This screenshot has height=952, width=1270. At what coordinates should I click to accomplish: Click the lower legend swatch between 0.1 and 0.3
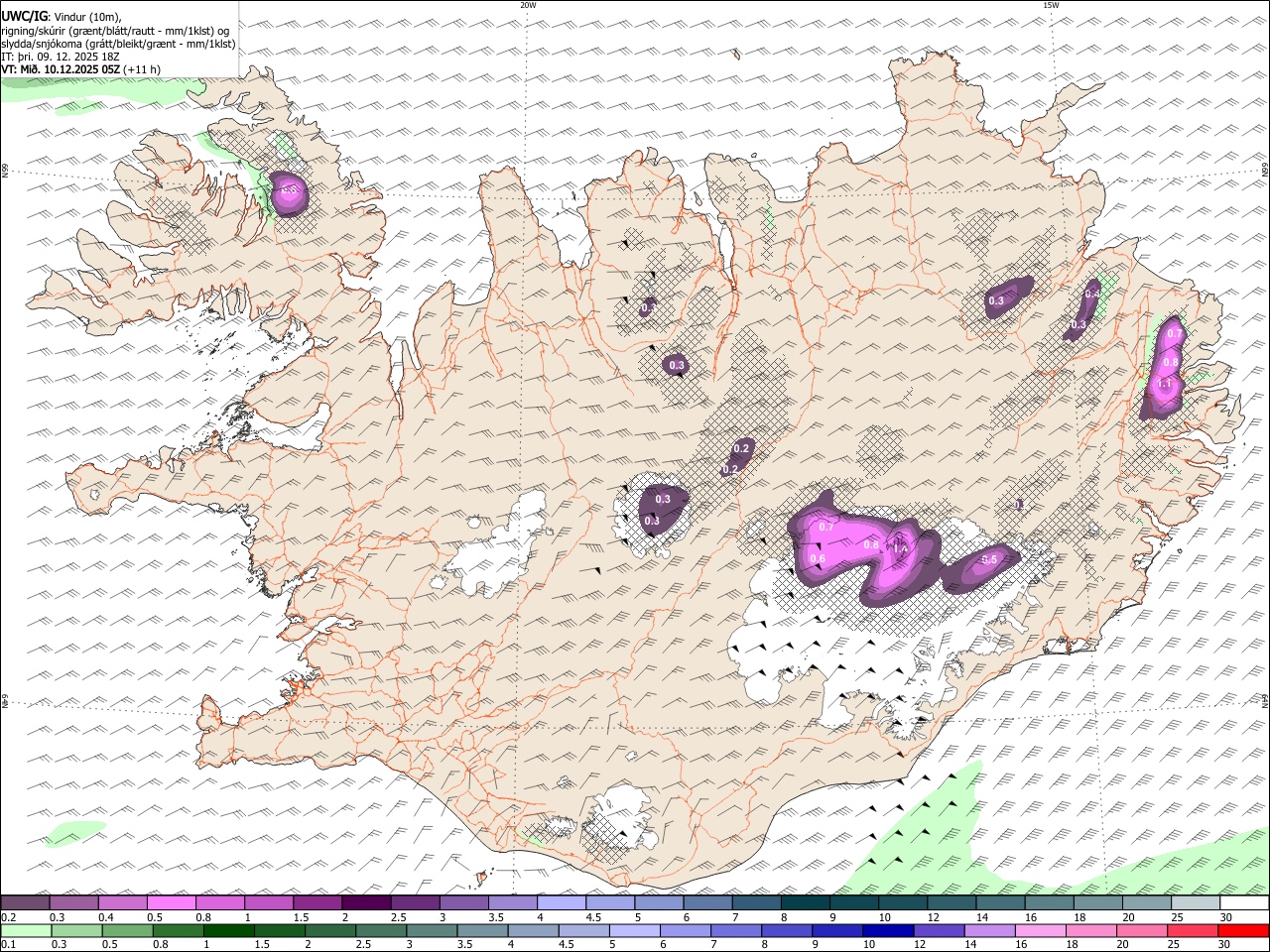[27, 930]
